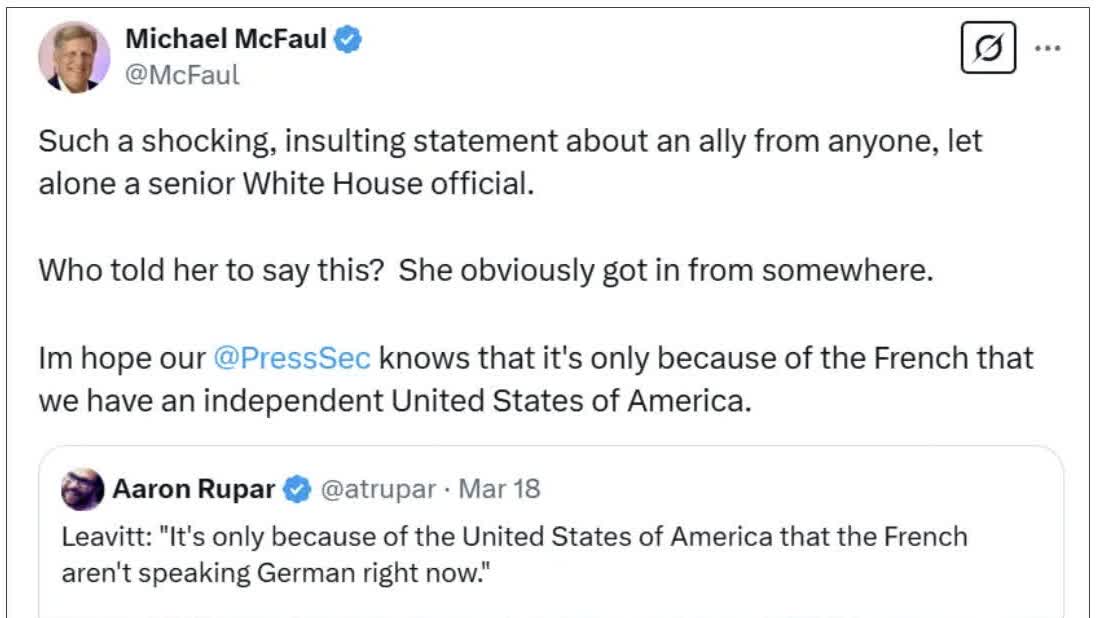Click the Mar 18 timestamp
Viewport: 1100px width, 618px height.
click(500, 488)
